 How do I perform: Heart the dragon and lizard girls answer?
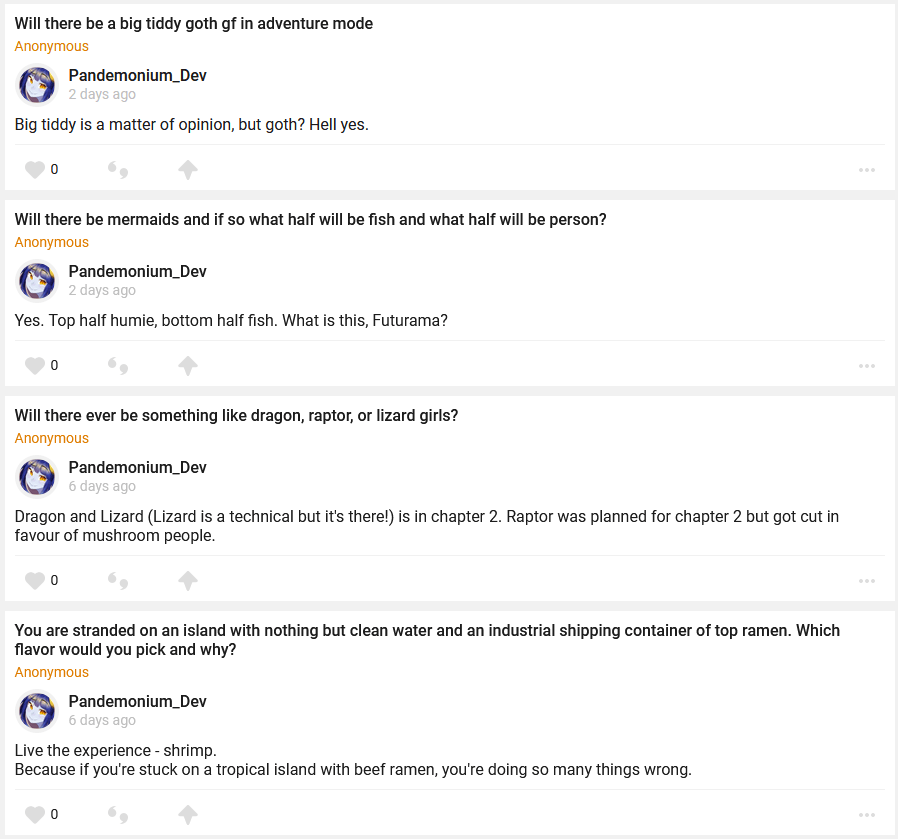tap(35, 581)
